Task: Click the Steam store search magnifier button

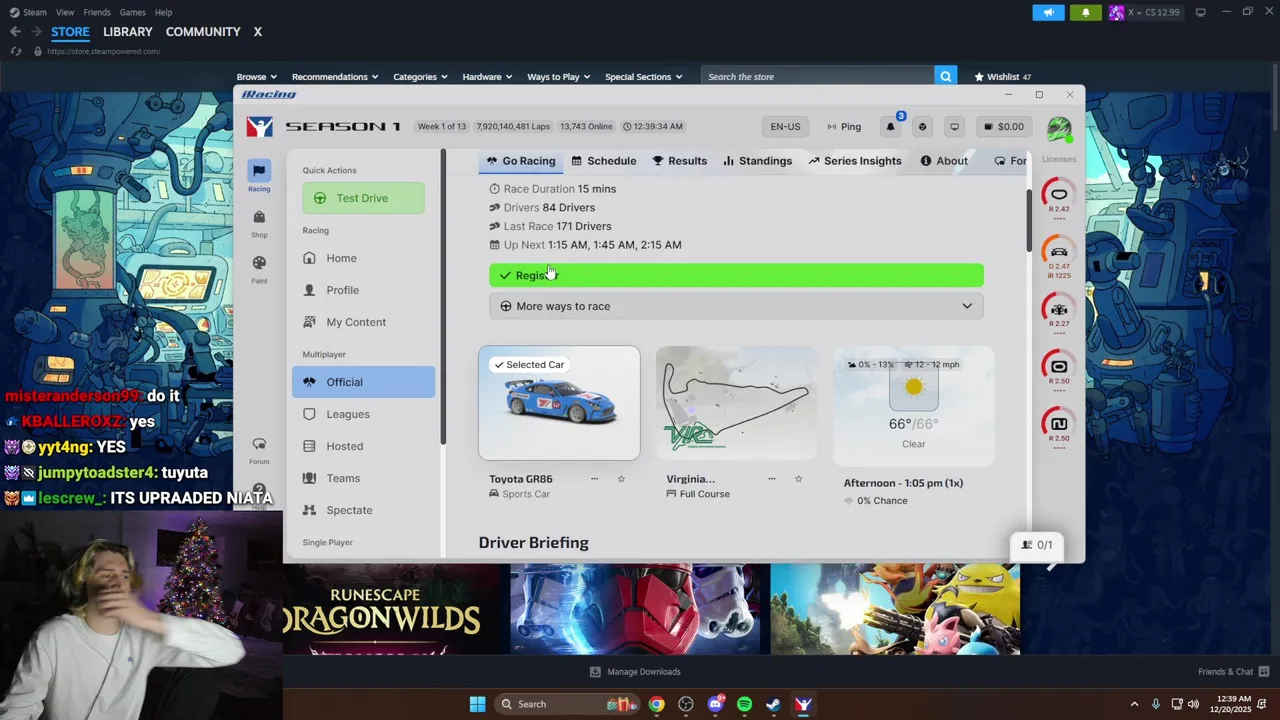Action: (x=945, y=77)
